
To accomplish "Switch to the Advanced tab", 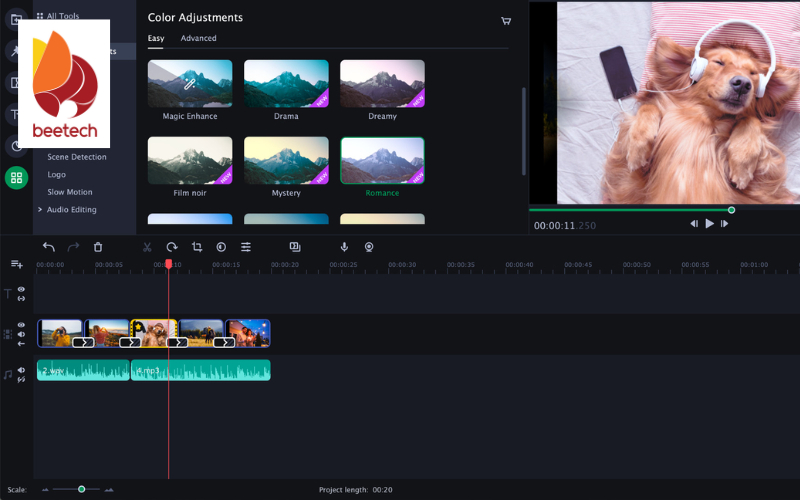I will [x=198, y=38].
